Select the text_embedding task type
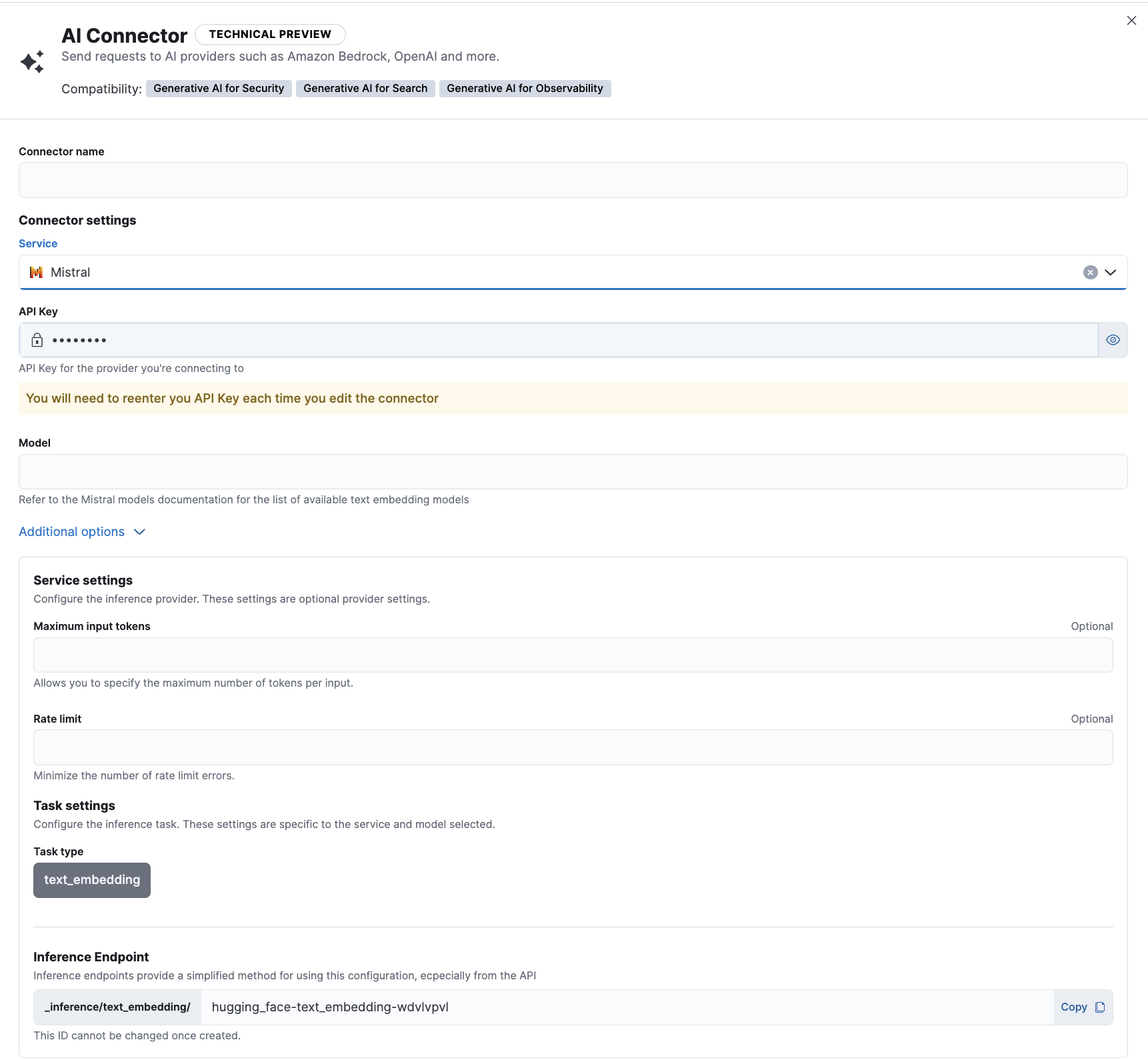 92,880
